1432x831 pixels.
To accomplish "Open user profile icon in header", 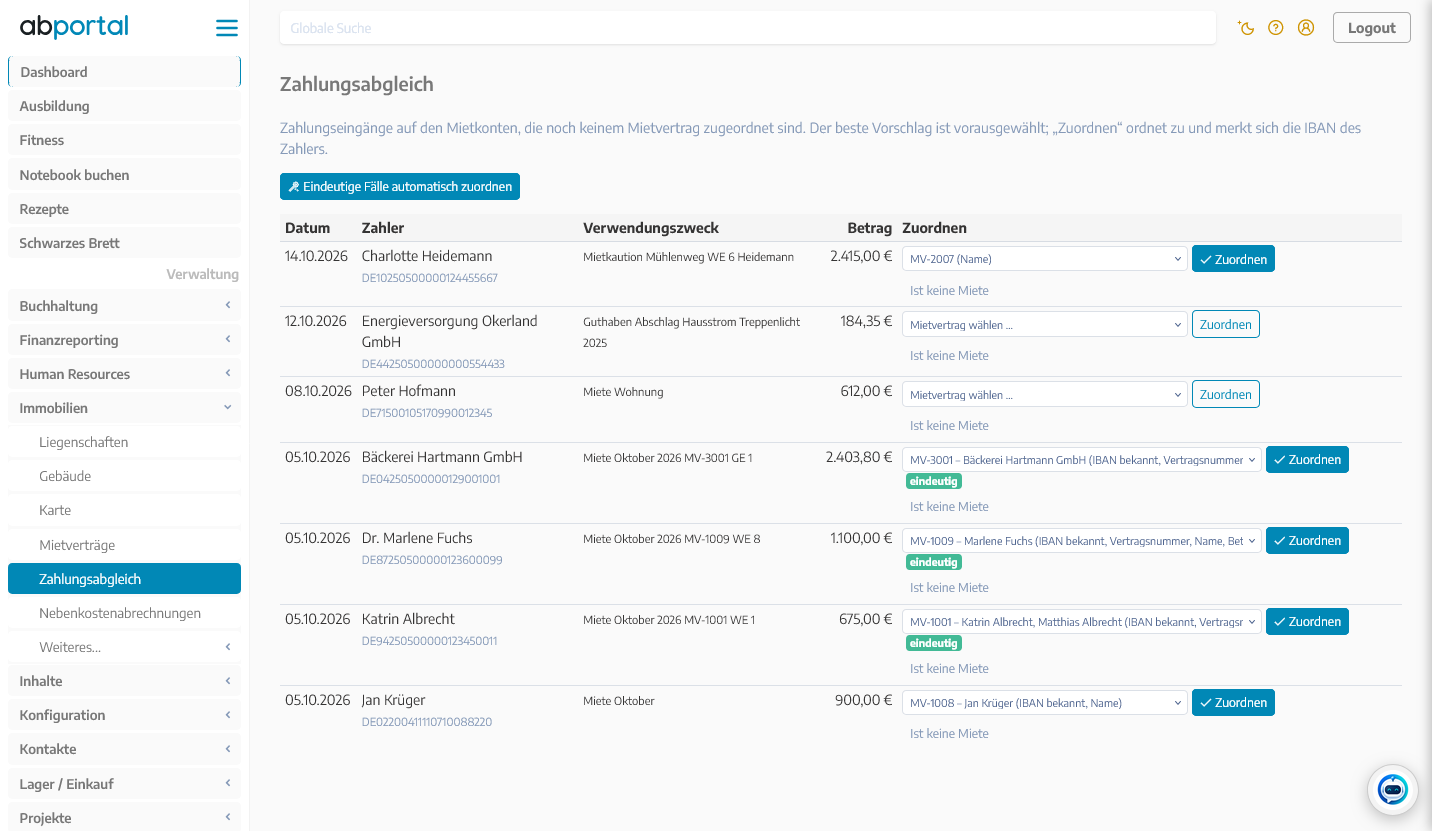I will 1306,28.
